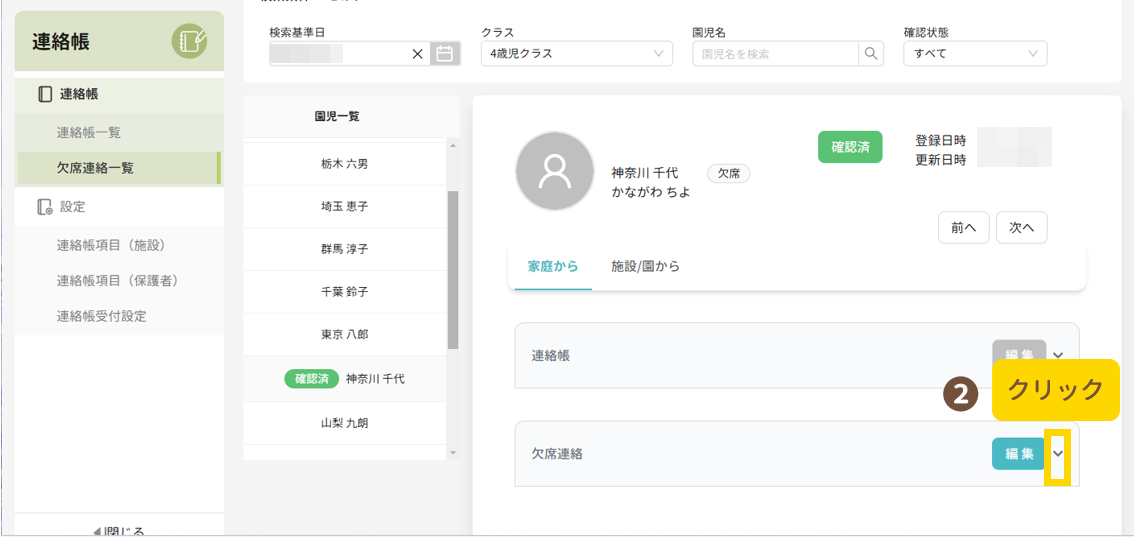Screen dimensions: 1134x537
Task: Switch to the 施設/園から tab
Action: tap(645, 267)
